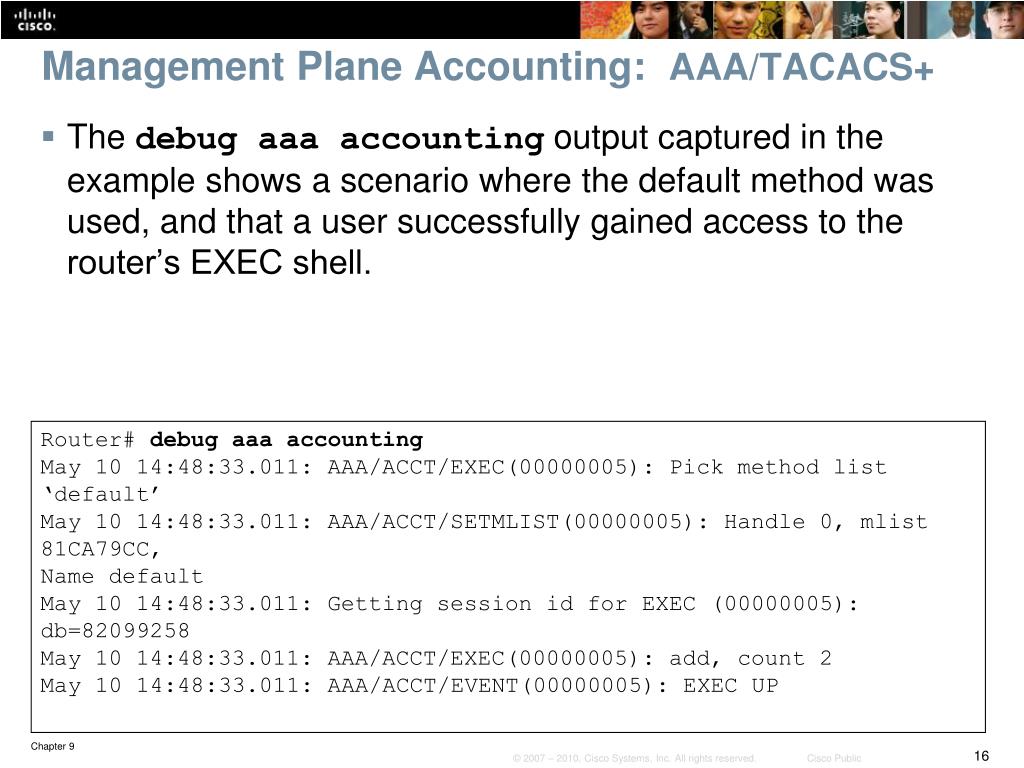Click the header photo strip of faces

click(x=801, y=20)
